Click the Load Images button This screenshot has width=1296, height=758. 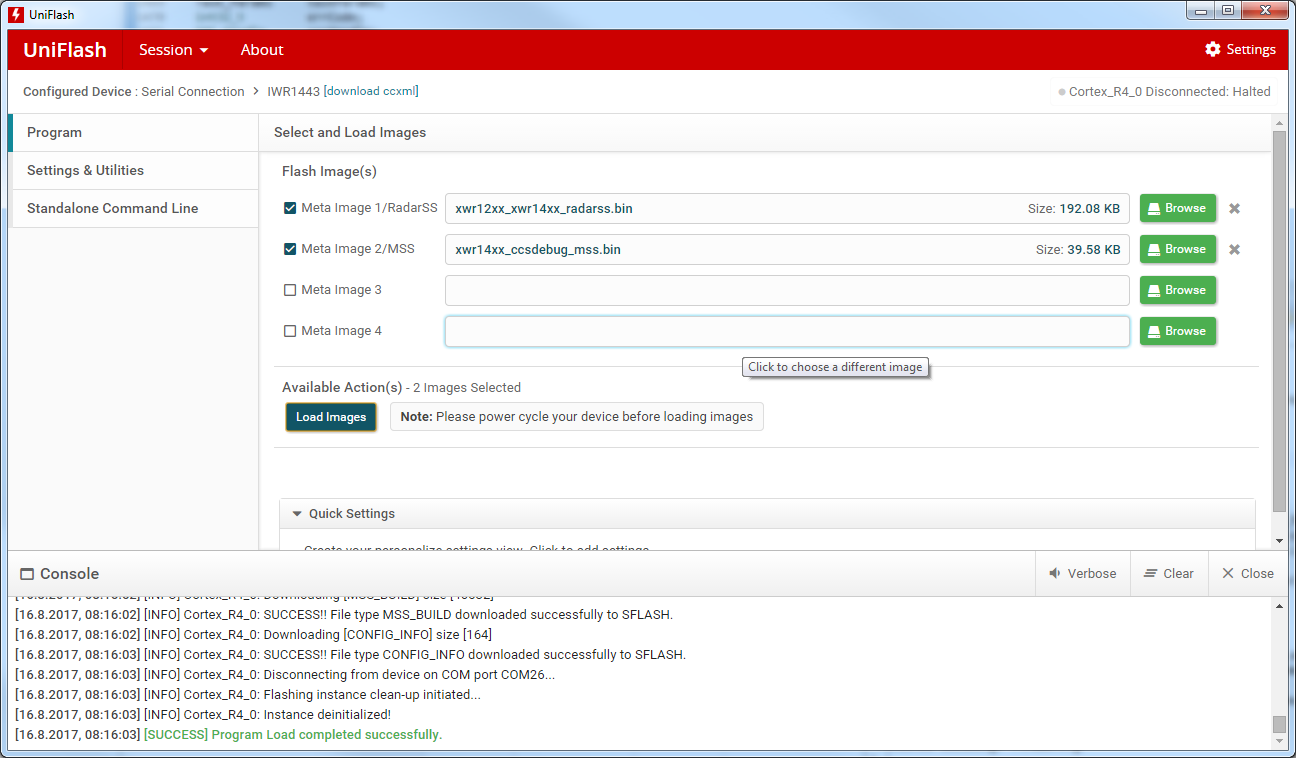[331, 417]
